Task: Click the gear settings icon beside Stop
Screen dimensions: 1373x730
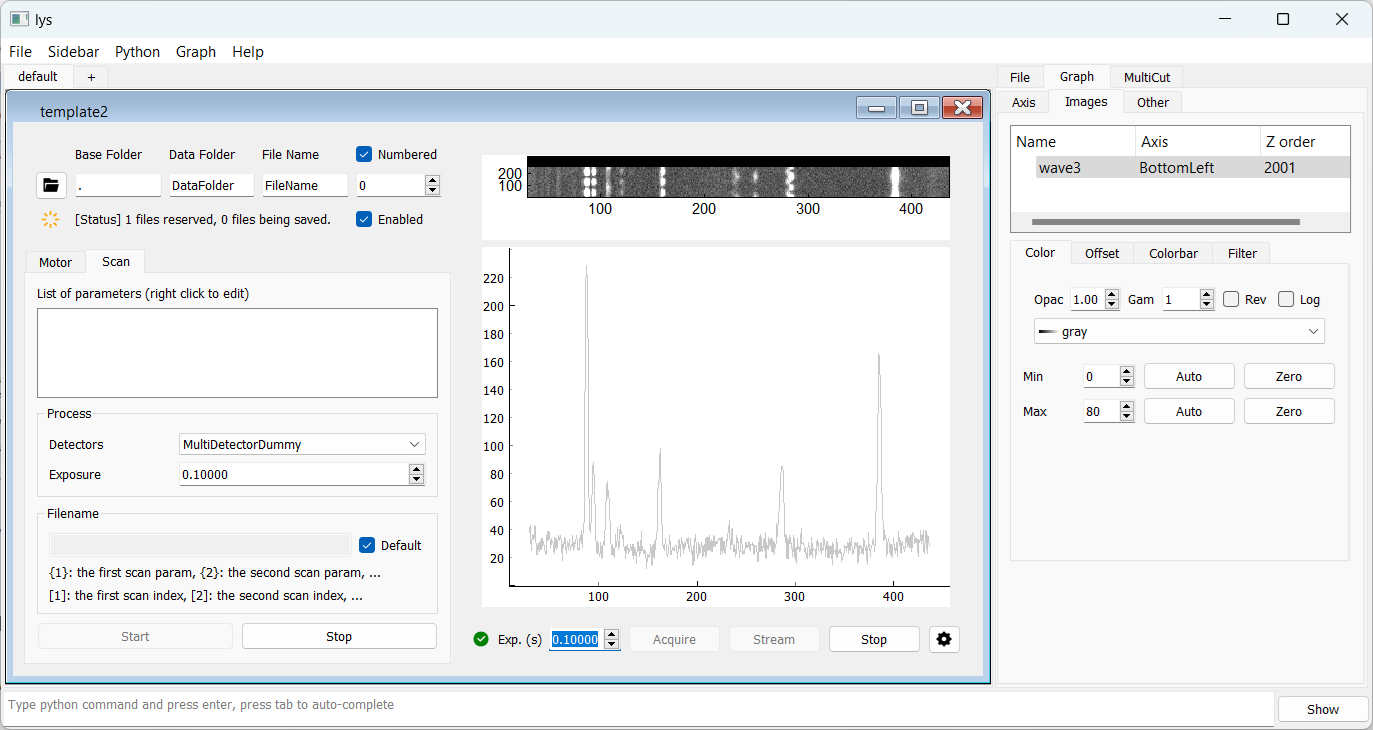Action: (x=943, y=639)
